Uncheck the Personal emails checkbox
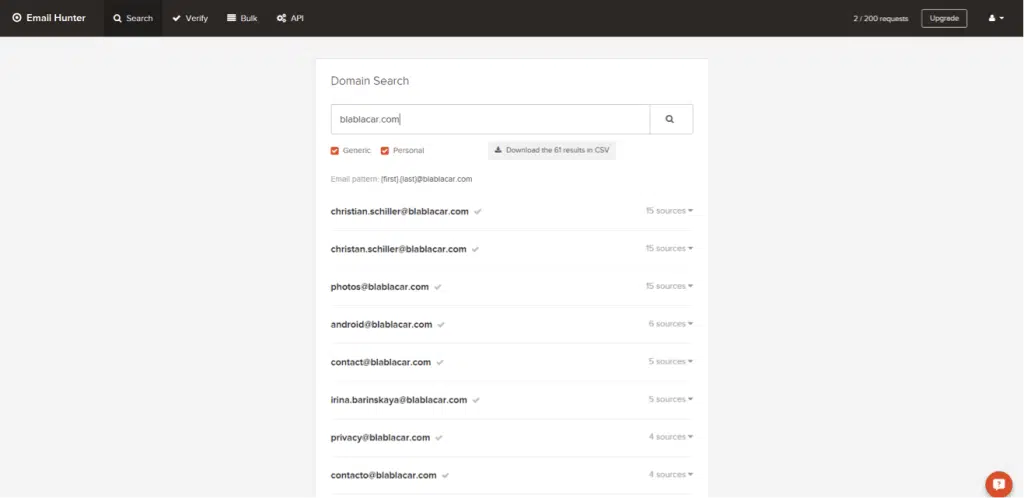Screen dimensions: 1024x498 385,151
